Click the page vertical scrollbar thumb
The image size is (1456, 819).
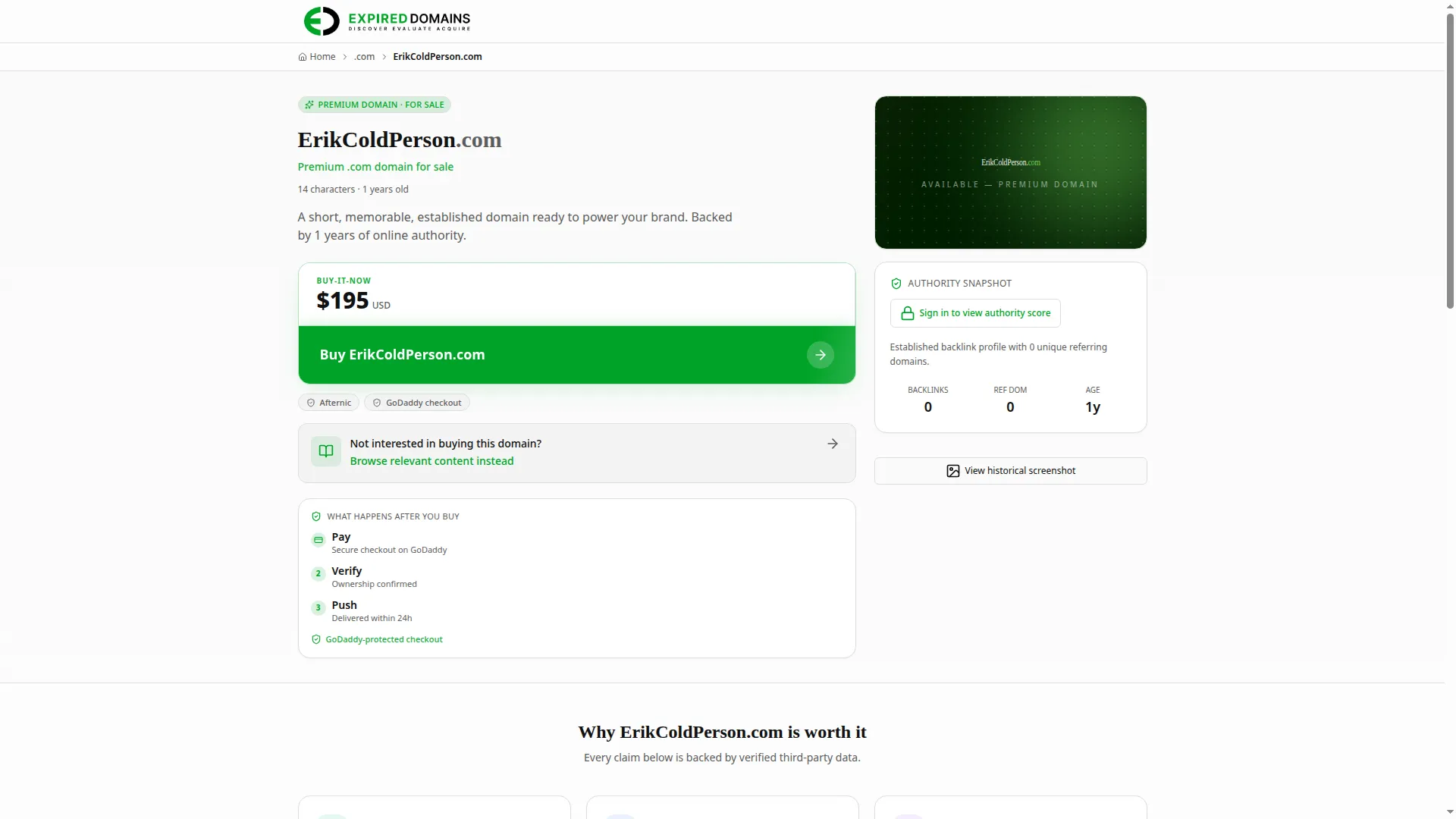[1450, 161]
